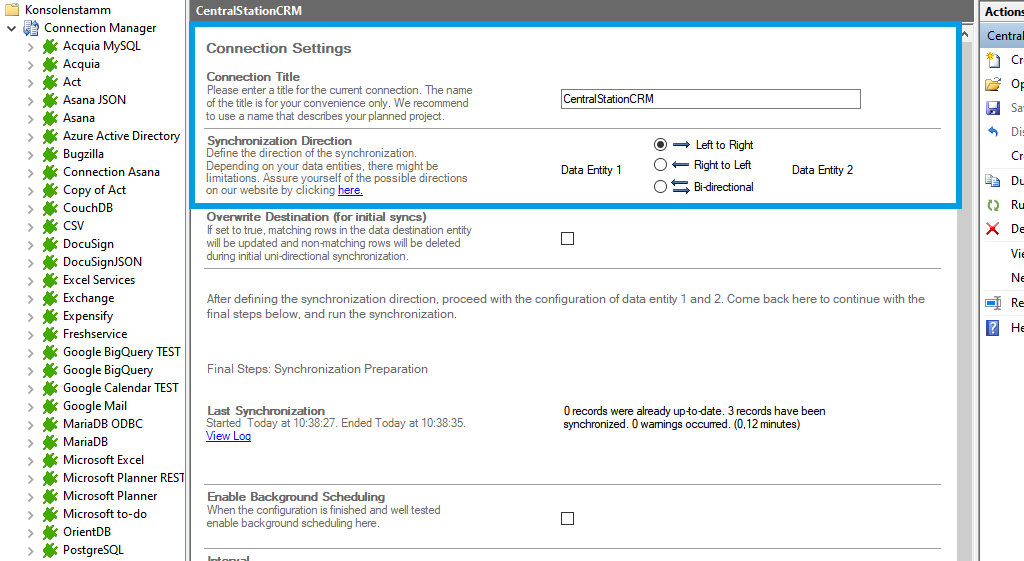Tick the Enable Background Scheduling checkbox
Screen dimensions: 1024x561
pyautogui.click(x=567, y=518)
